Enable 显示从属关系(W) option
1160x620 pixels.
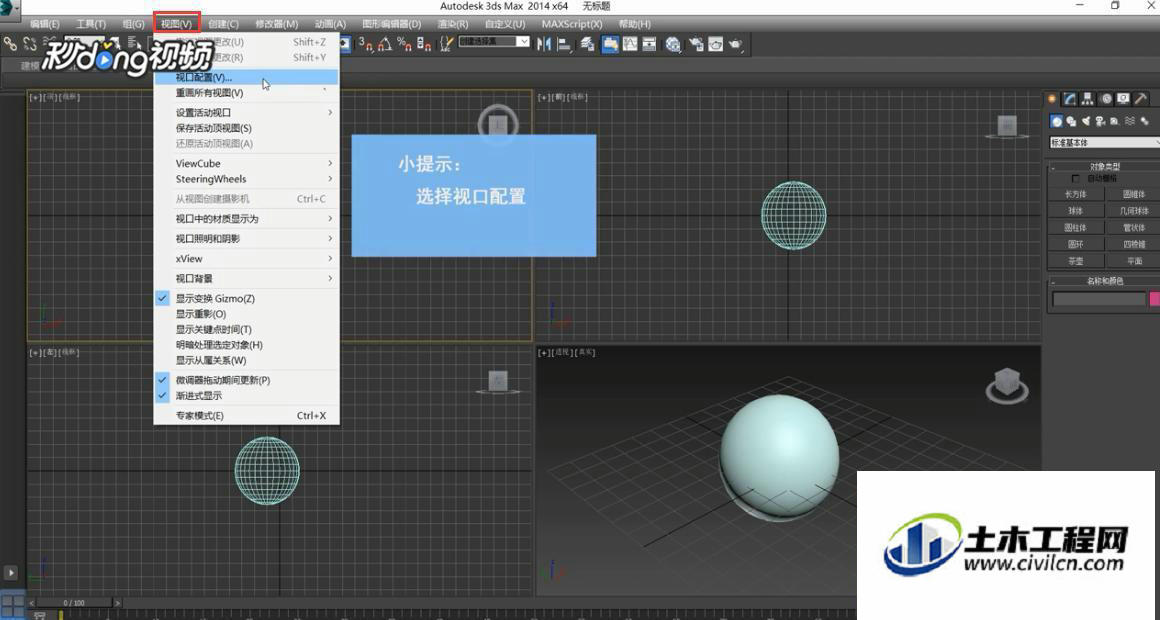pyautogui.click(x=246, y=360)
